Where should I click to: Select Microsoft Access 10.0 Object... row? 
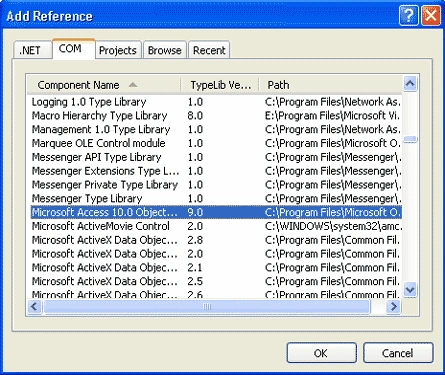tap(216, 212)
